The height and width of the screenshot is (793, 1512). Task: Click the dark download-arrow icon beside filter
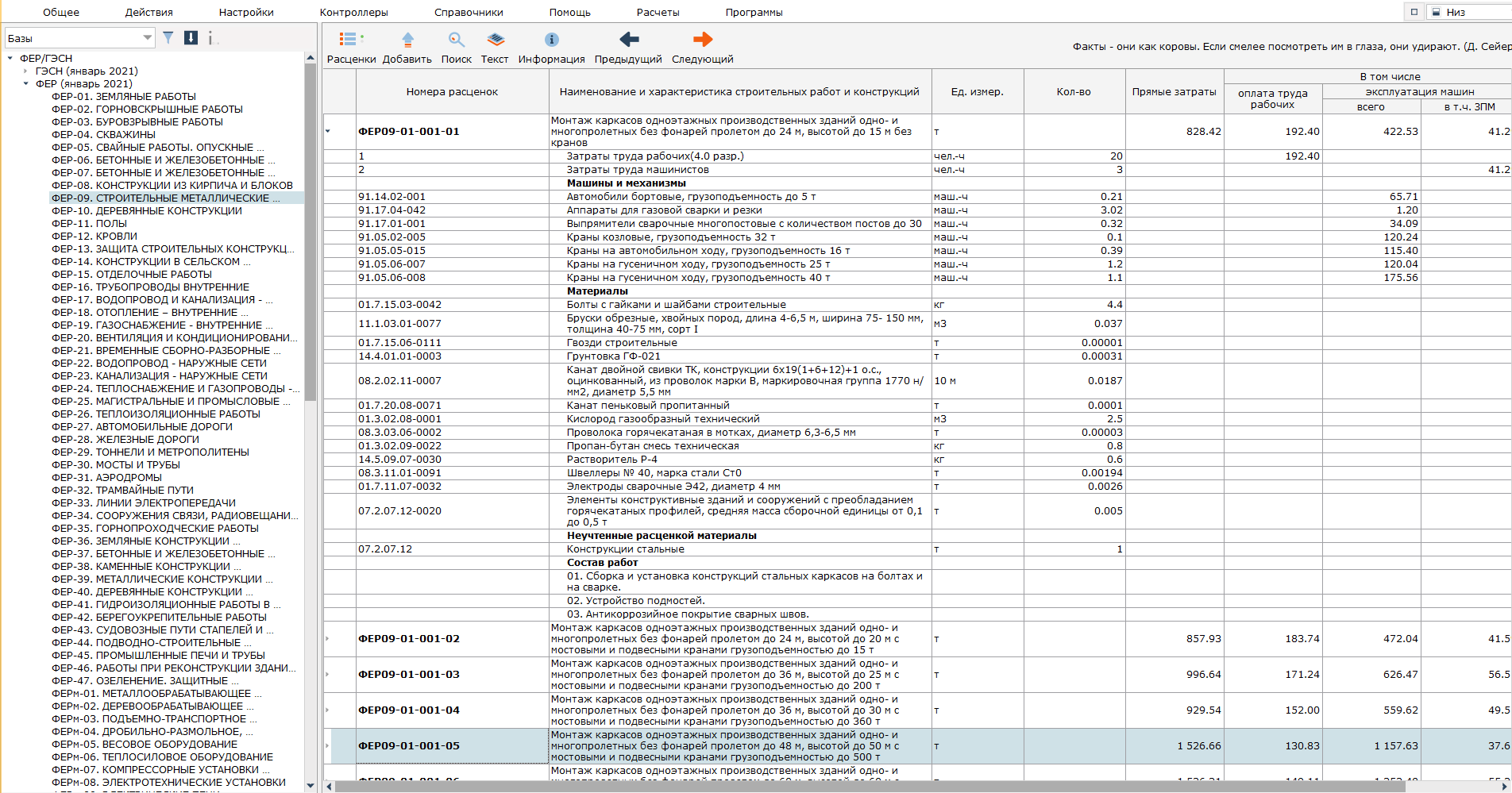click(x=191, y=37)
